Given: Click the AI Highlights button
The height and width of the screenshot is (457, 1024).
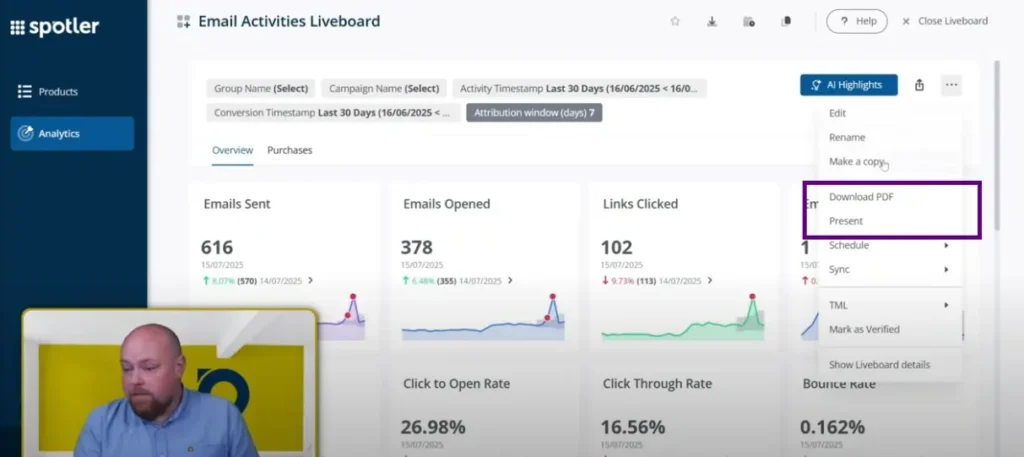Looking at the screenshot, I should (x=848, y=85).
